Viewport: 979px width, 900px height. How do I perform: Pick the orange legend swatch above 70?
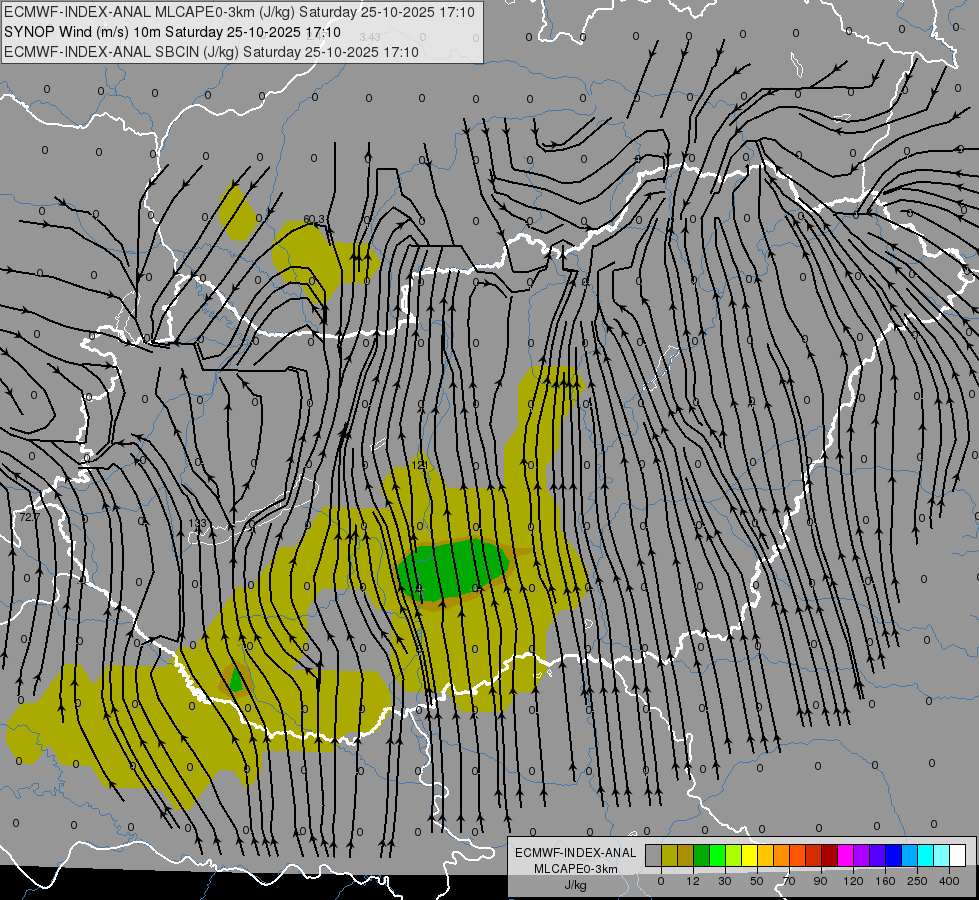pos(782,855)
